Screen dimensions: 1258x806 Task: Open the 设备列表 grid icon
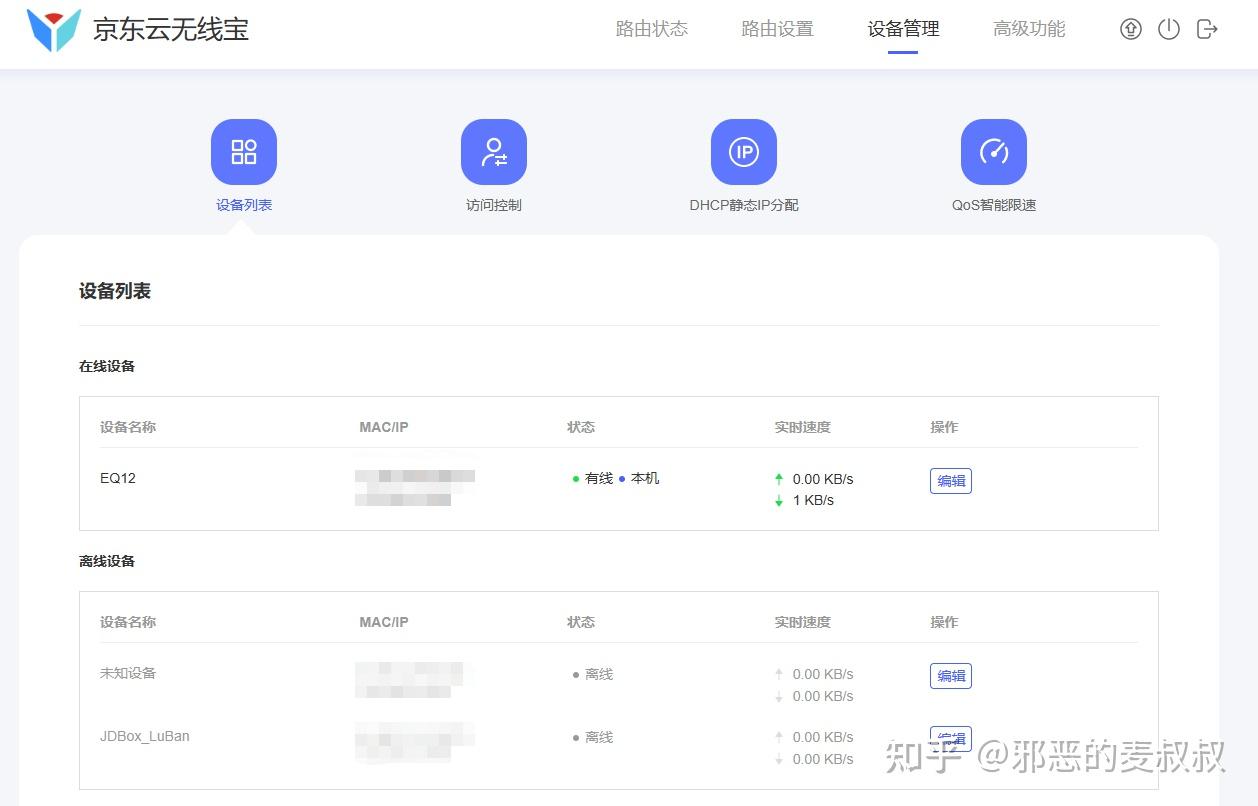(244, 152)
